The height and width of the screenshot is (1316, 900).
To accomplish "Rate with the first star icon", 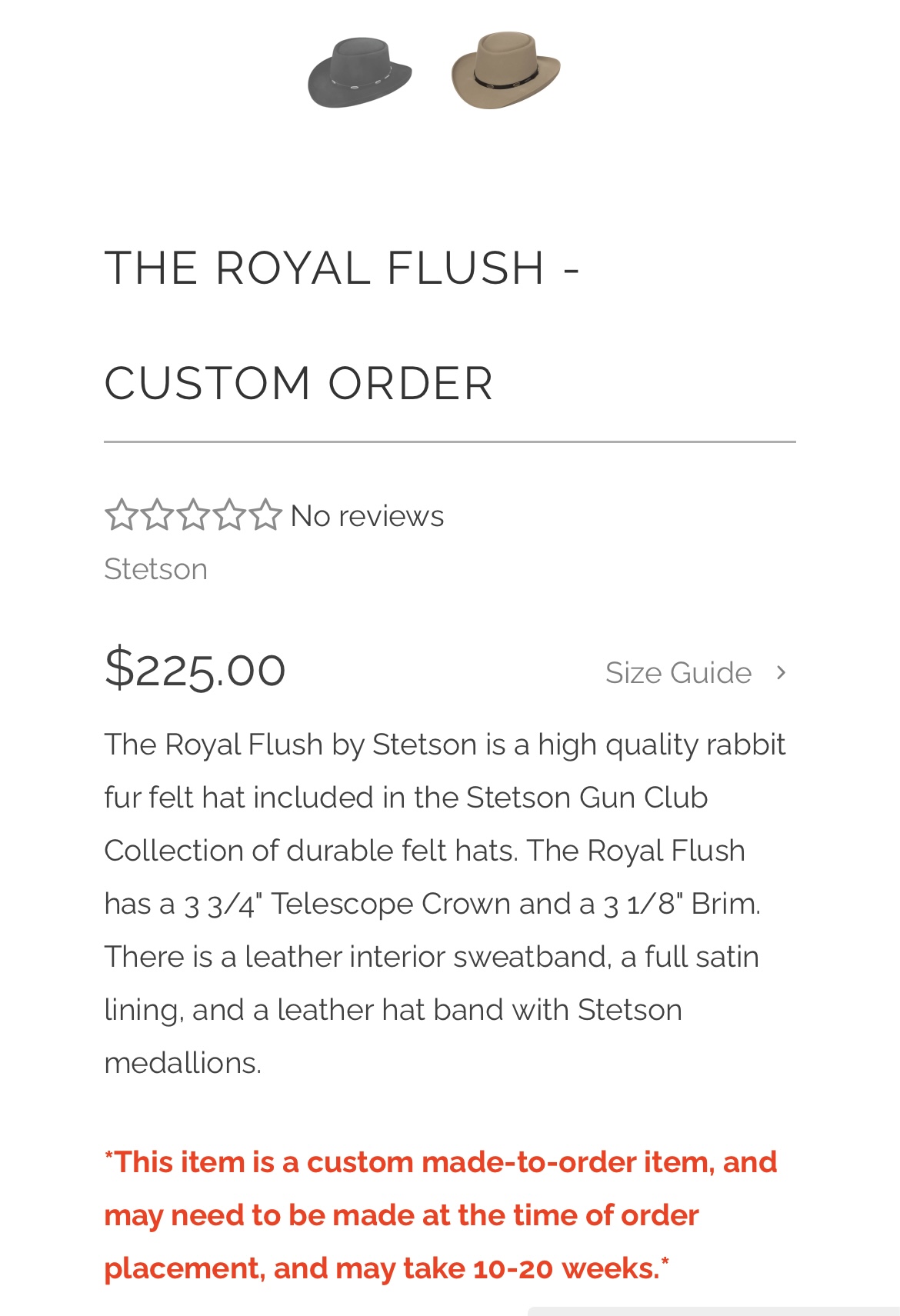I will click(x=120, y=515).
